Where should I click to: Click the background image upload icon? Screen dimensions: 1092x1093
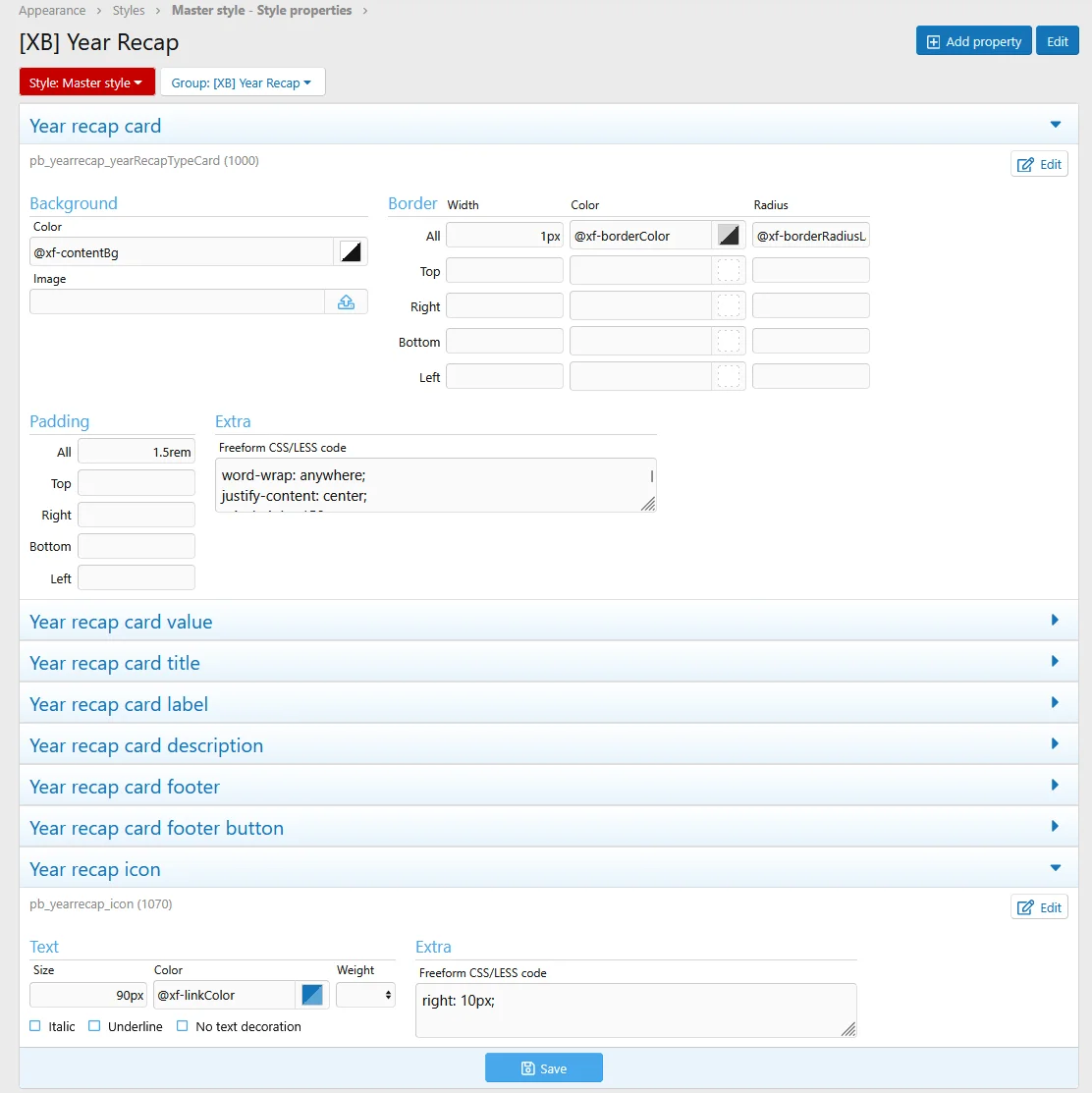pos(346,302)
